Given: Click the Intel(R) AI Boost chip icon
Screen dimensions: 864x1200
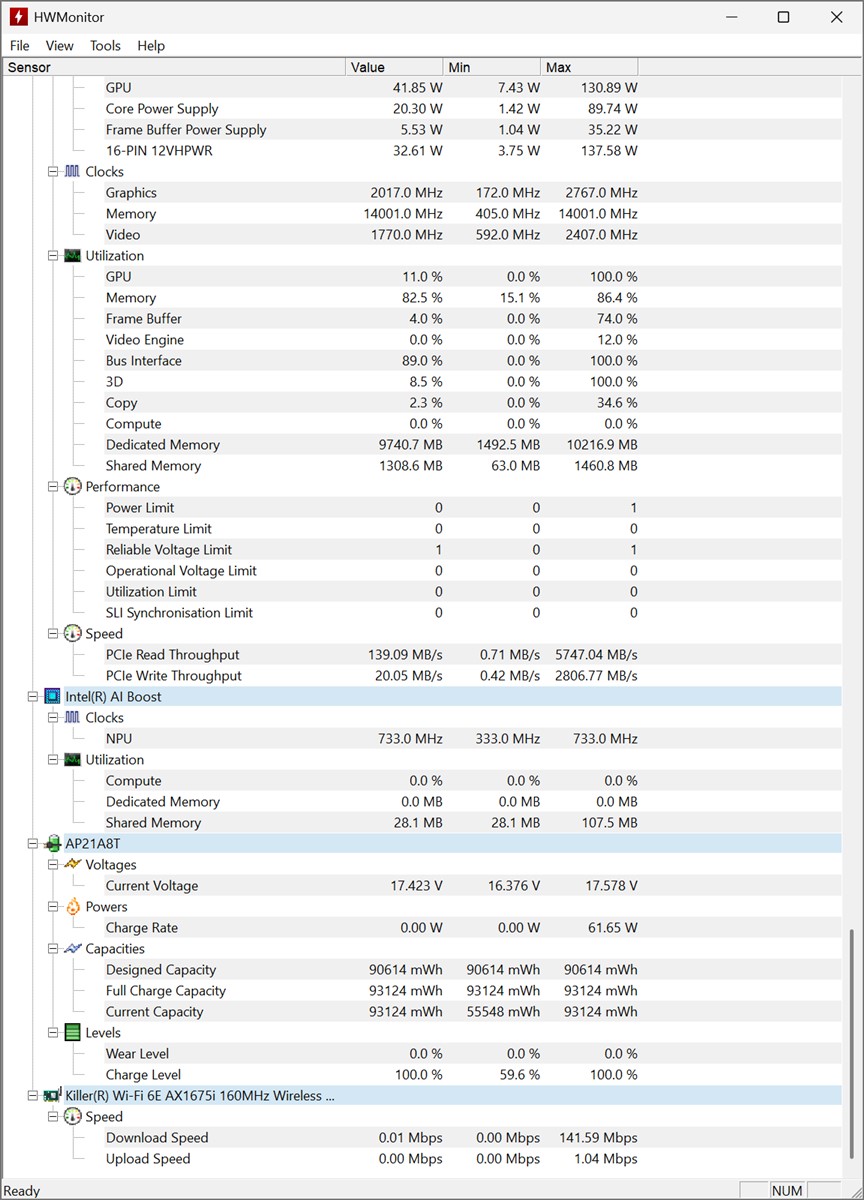Looking at the screenshot, I should pos(52,697).
